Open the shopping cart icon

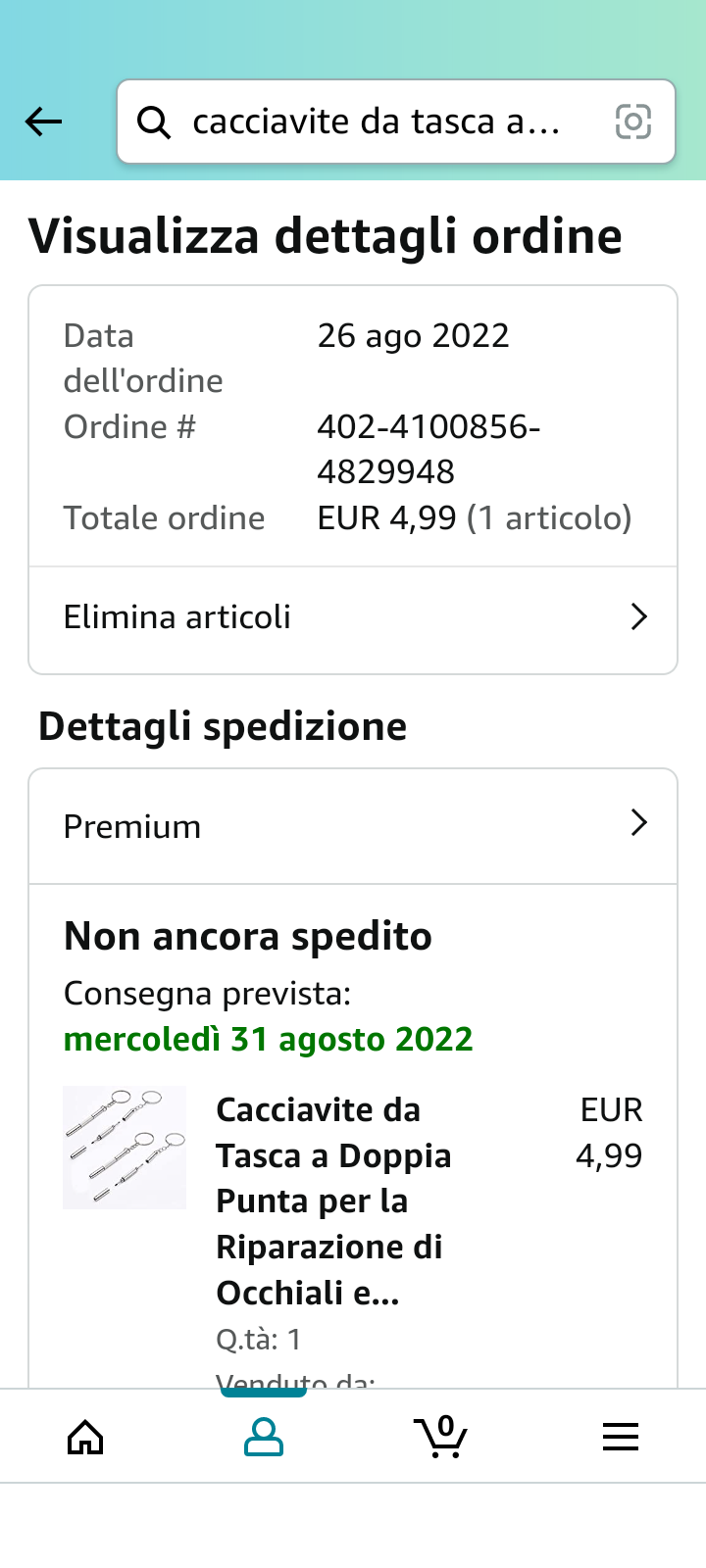442,1438
